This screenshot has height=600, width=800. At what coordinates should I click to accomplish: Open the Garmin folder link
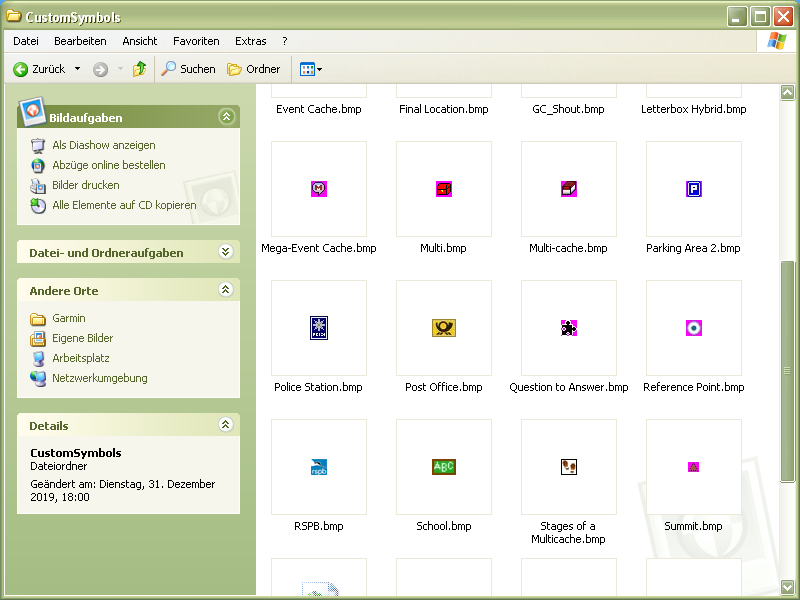pos(68,318)
